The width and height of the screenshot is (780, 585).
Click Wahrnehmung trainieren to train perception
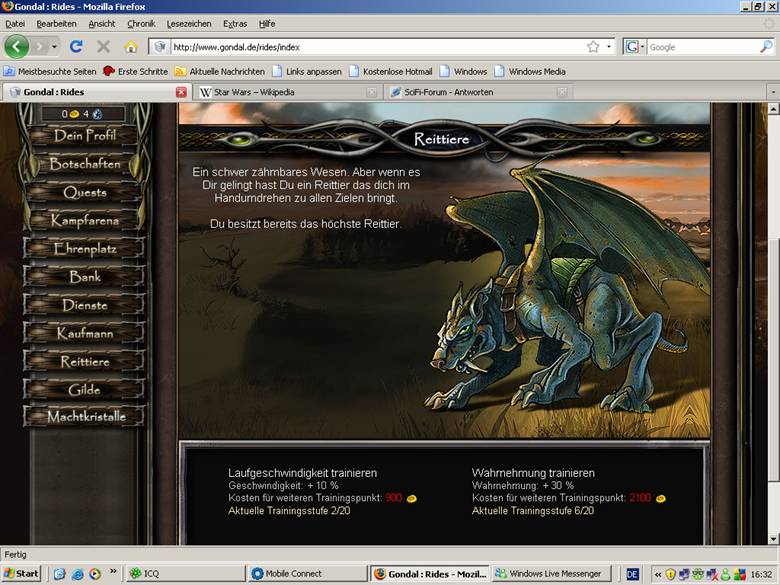(x=533, y=472)
